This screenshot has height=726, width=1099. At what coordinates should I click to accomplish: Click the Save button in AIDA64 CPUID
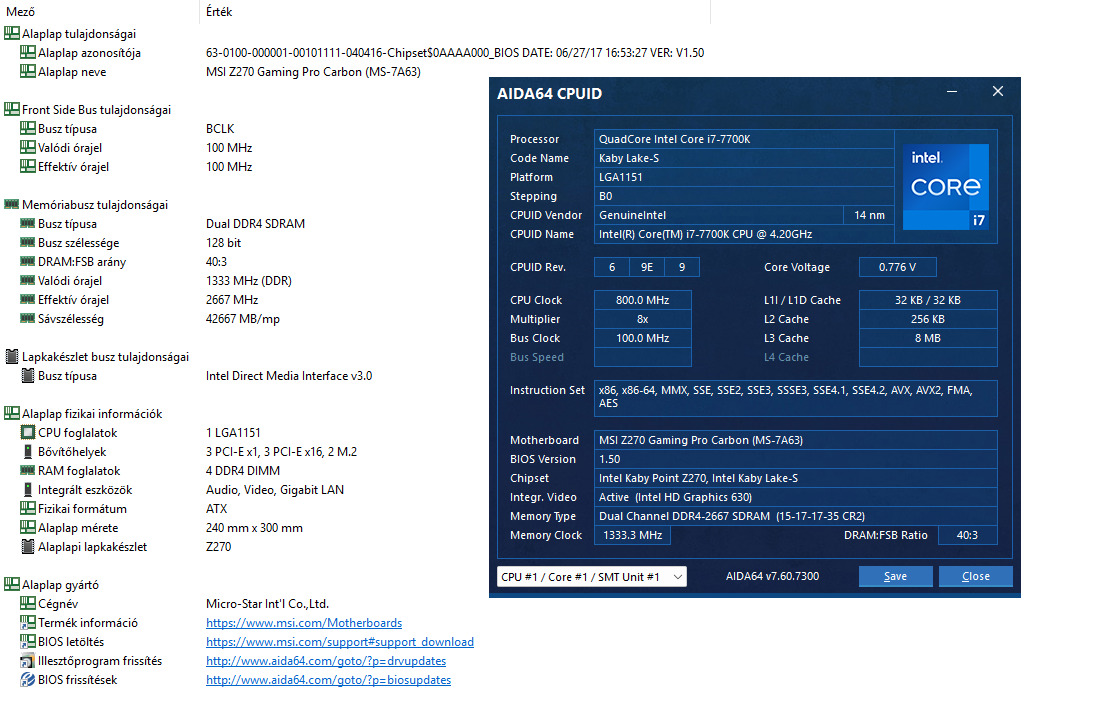pyautogui.click(x=896, y=576)
